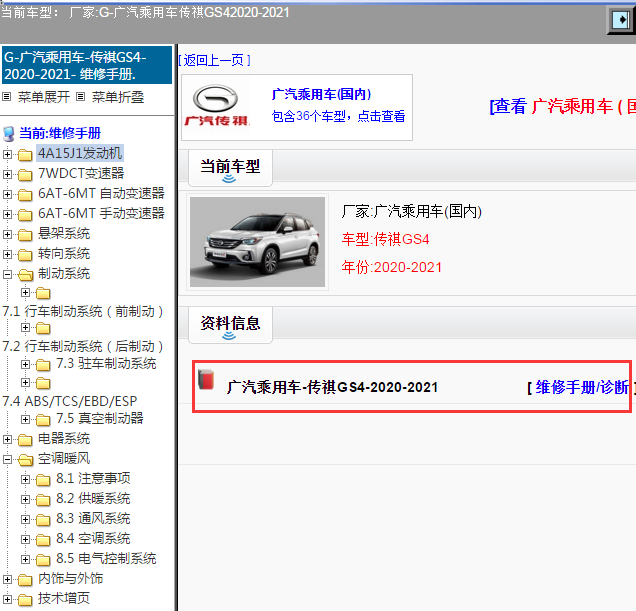Click the 查看 广汽乘用车 link
The image size is (636, 611).
click(563, 106)
